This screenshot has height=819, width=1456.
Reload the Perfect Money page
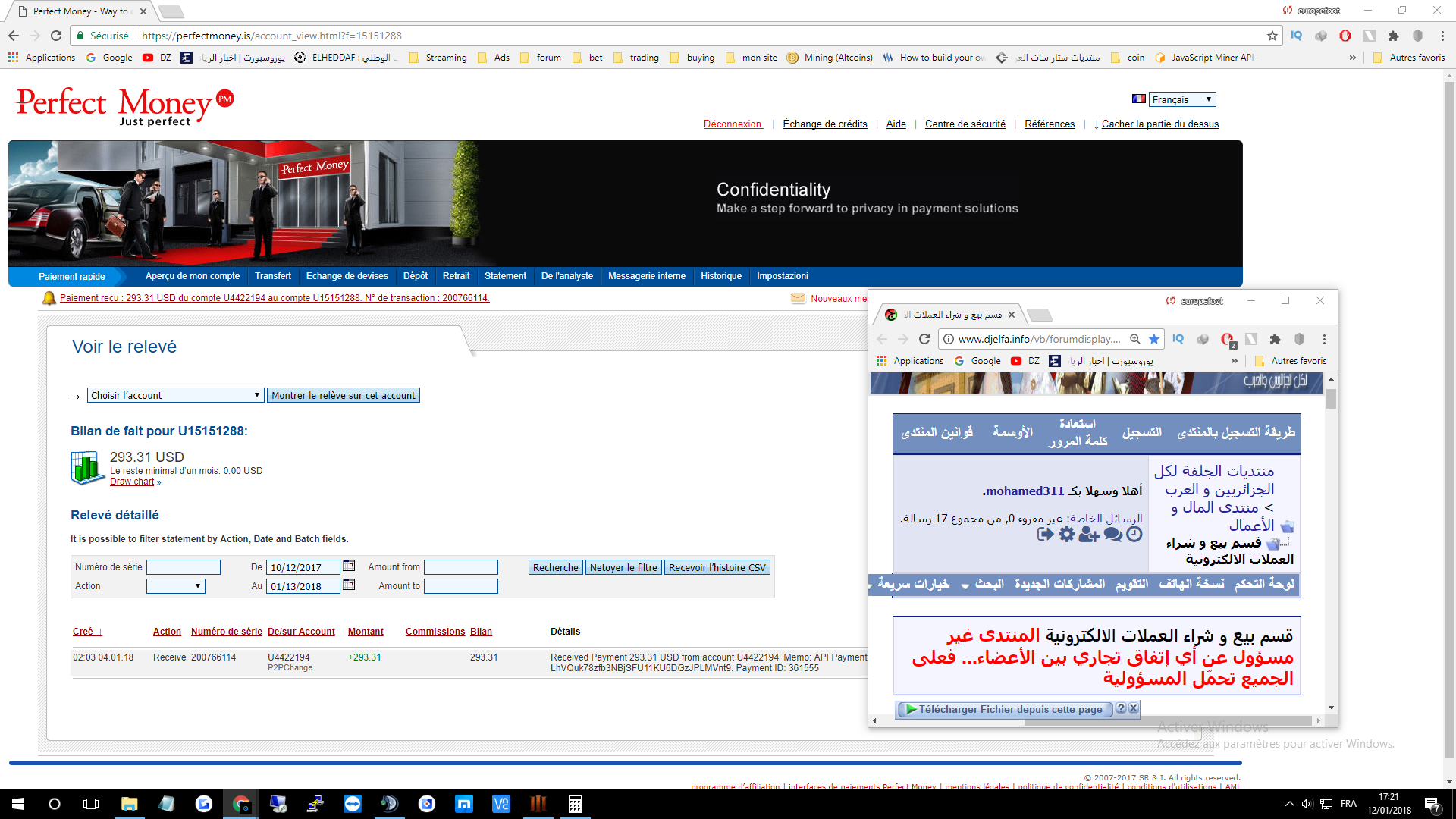click(x=56, y=36)
